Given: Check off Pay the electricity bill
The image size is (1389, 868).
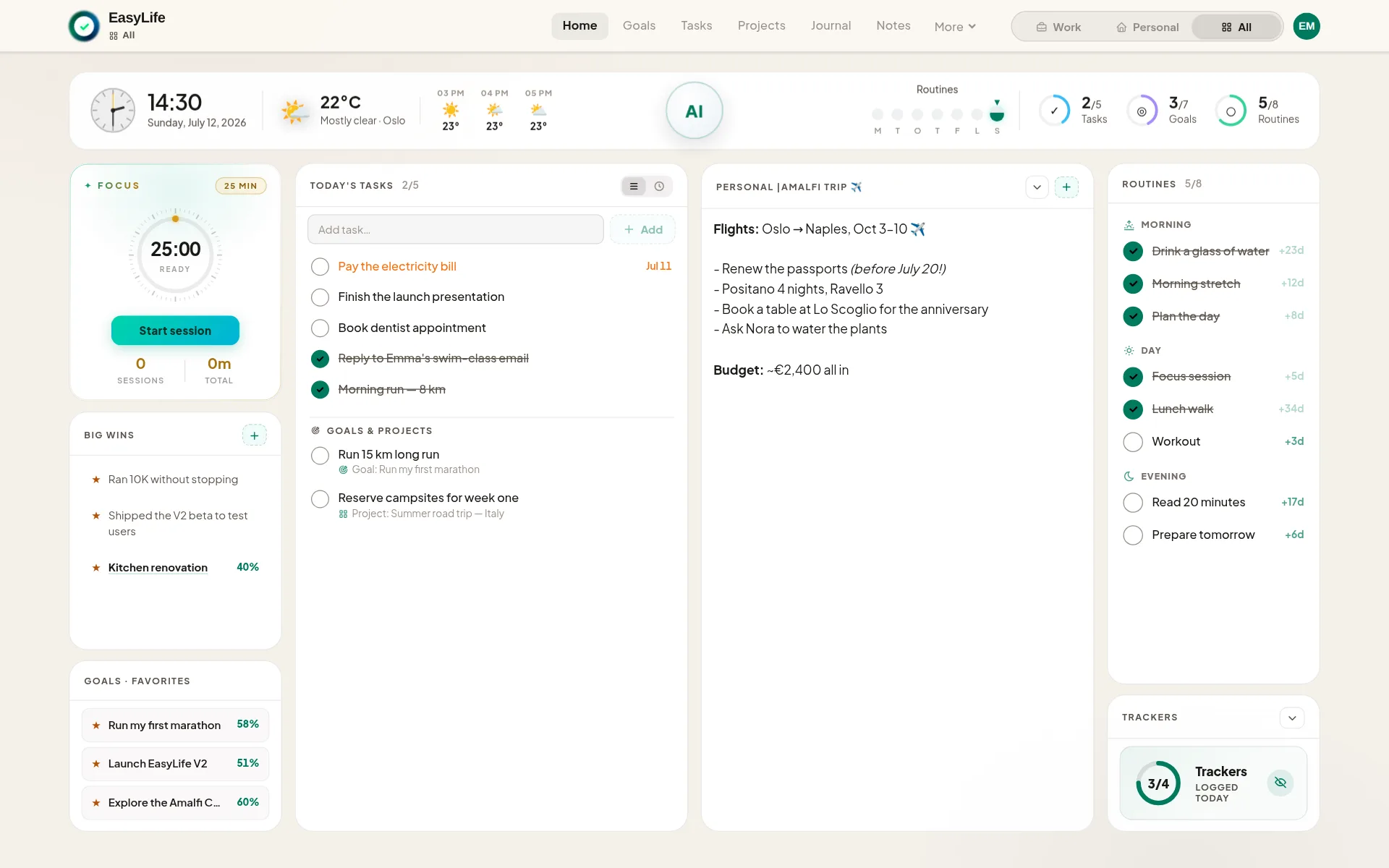Looking at the screenshot, I should (x=320, y=267).
